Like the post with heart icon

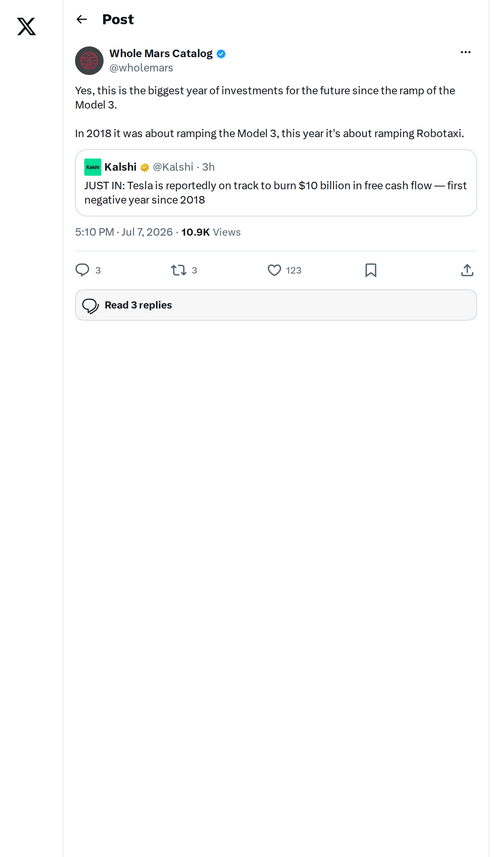pos(274,270)
